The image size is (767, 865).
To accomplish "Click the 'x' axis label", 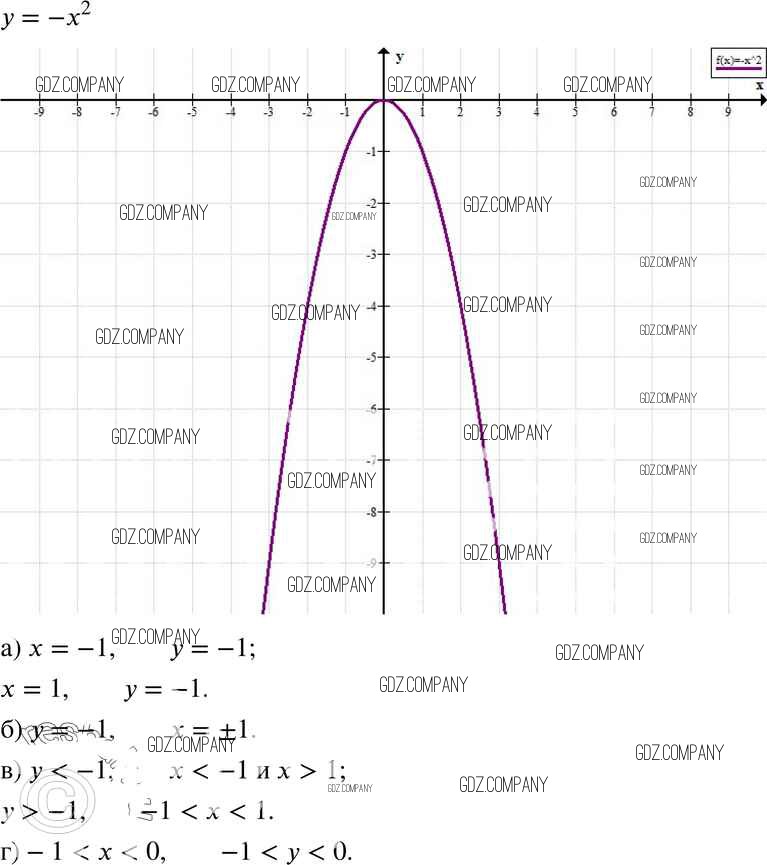I will click(x=759, y=86).
